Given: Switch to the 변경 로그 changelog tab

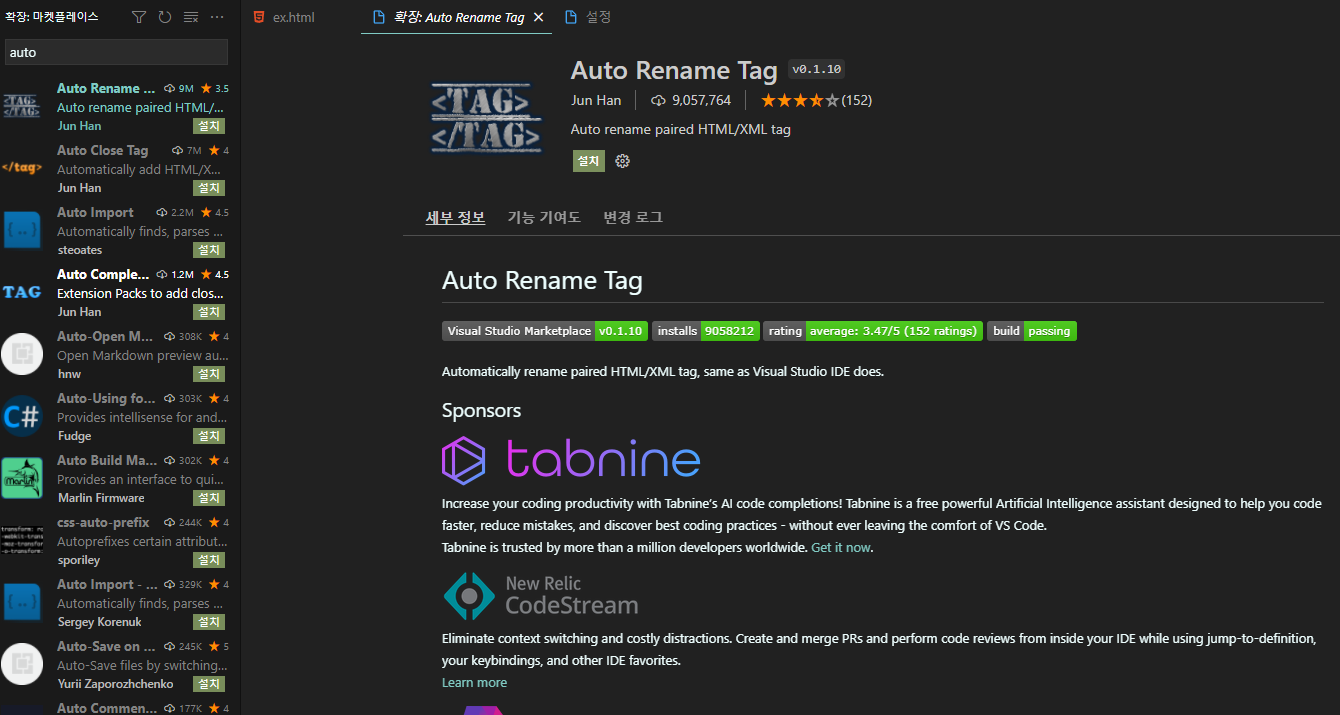Looking at the screenshot, I should tap(633, 217).
